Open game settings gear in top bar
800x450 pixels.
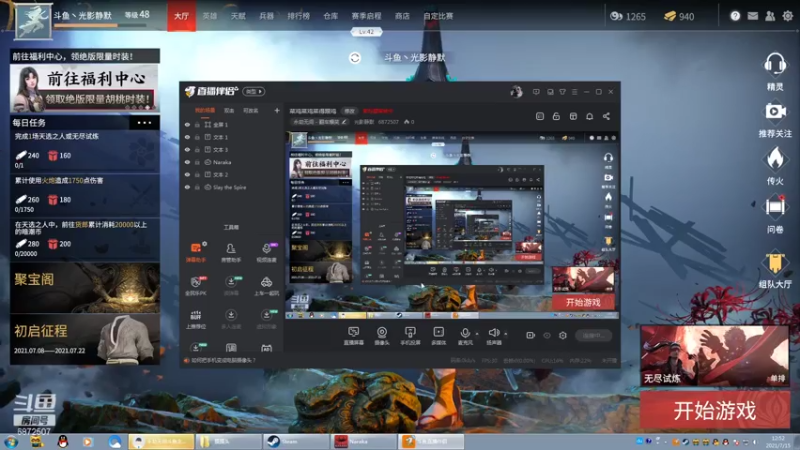(x=787, y=16)
